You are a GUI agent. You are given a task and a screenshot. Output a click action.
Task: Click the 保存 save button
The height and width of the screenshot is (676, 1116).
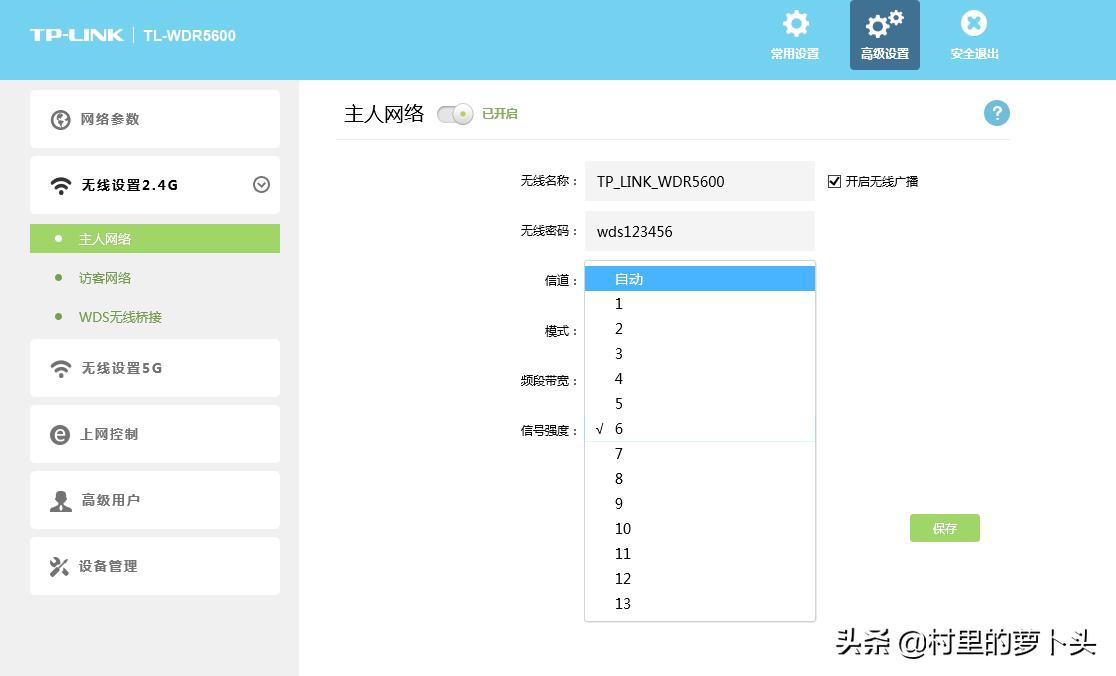pyautogui.click(x=944, y=528)
